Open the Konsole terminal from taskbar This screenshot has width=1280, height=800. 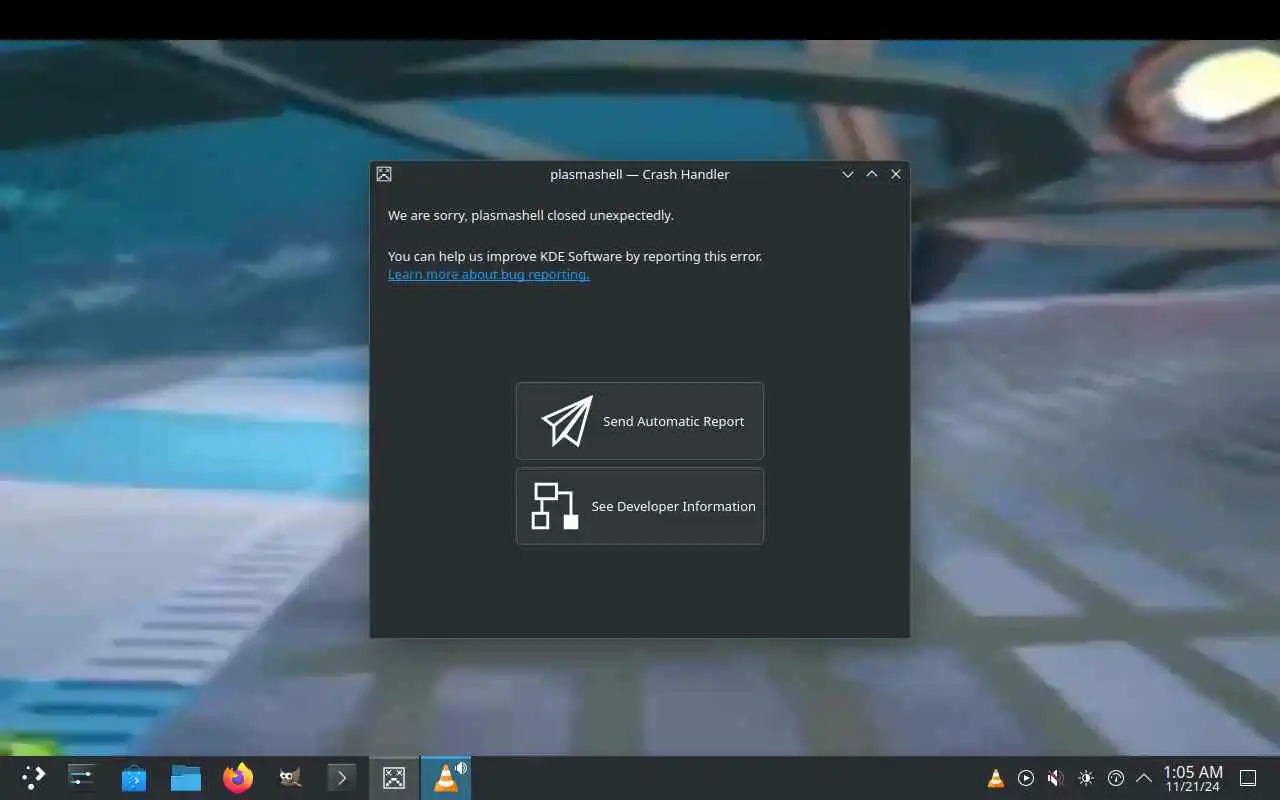[x=342, y=777]
